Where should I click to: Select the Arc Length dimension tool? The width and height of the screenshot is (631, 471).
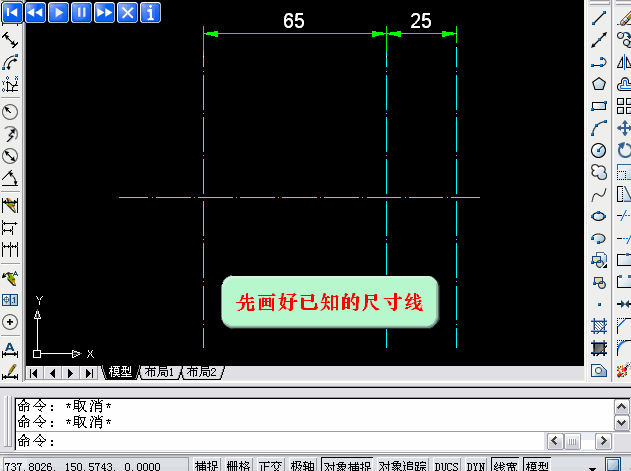(10, 62)
